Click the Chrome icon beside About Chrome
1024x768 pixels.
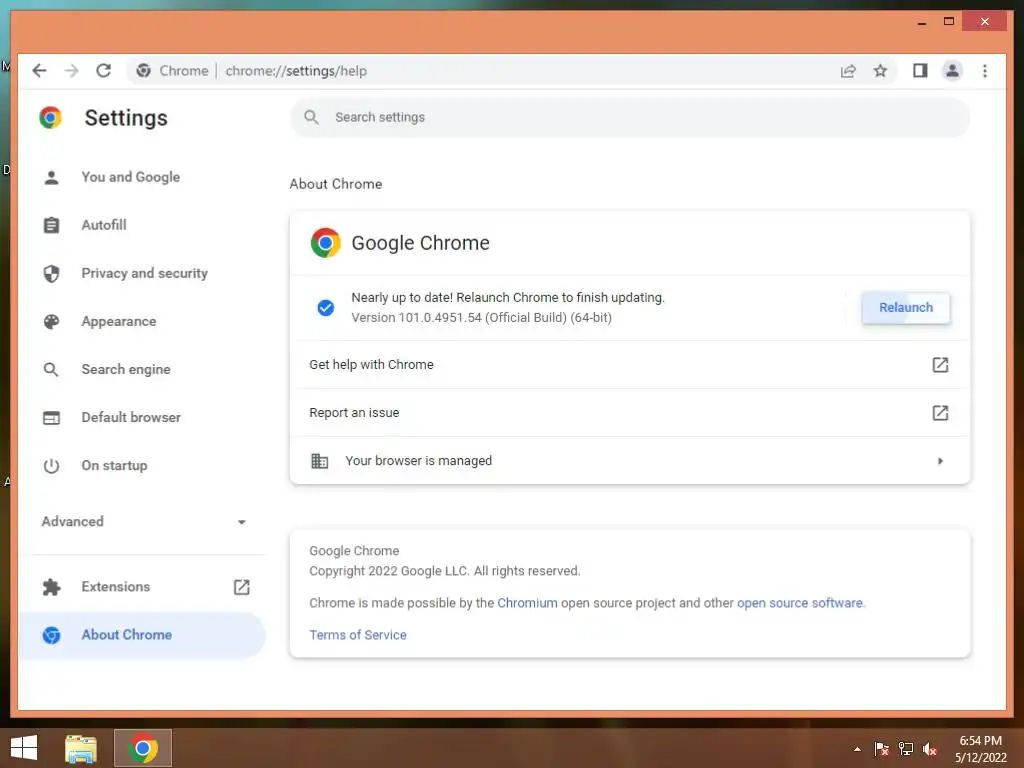click(x=51, y=635)
